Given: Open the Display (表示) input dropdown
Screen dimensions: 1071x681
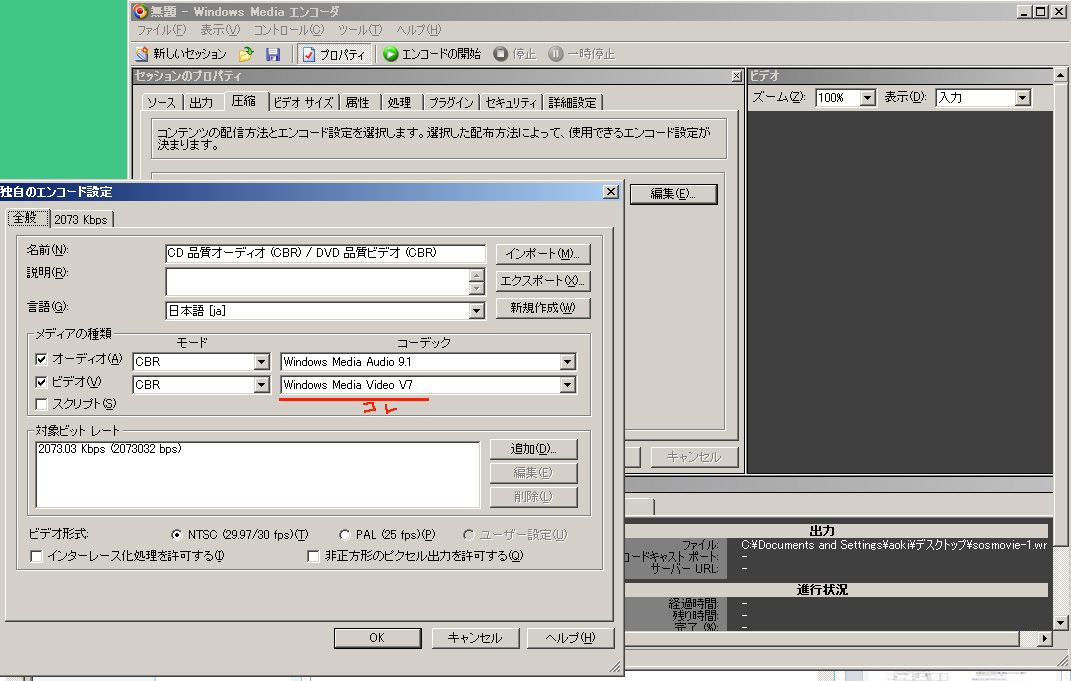Looking at the screenshot, I should click(1023, 98).
